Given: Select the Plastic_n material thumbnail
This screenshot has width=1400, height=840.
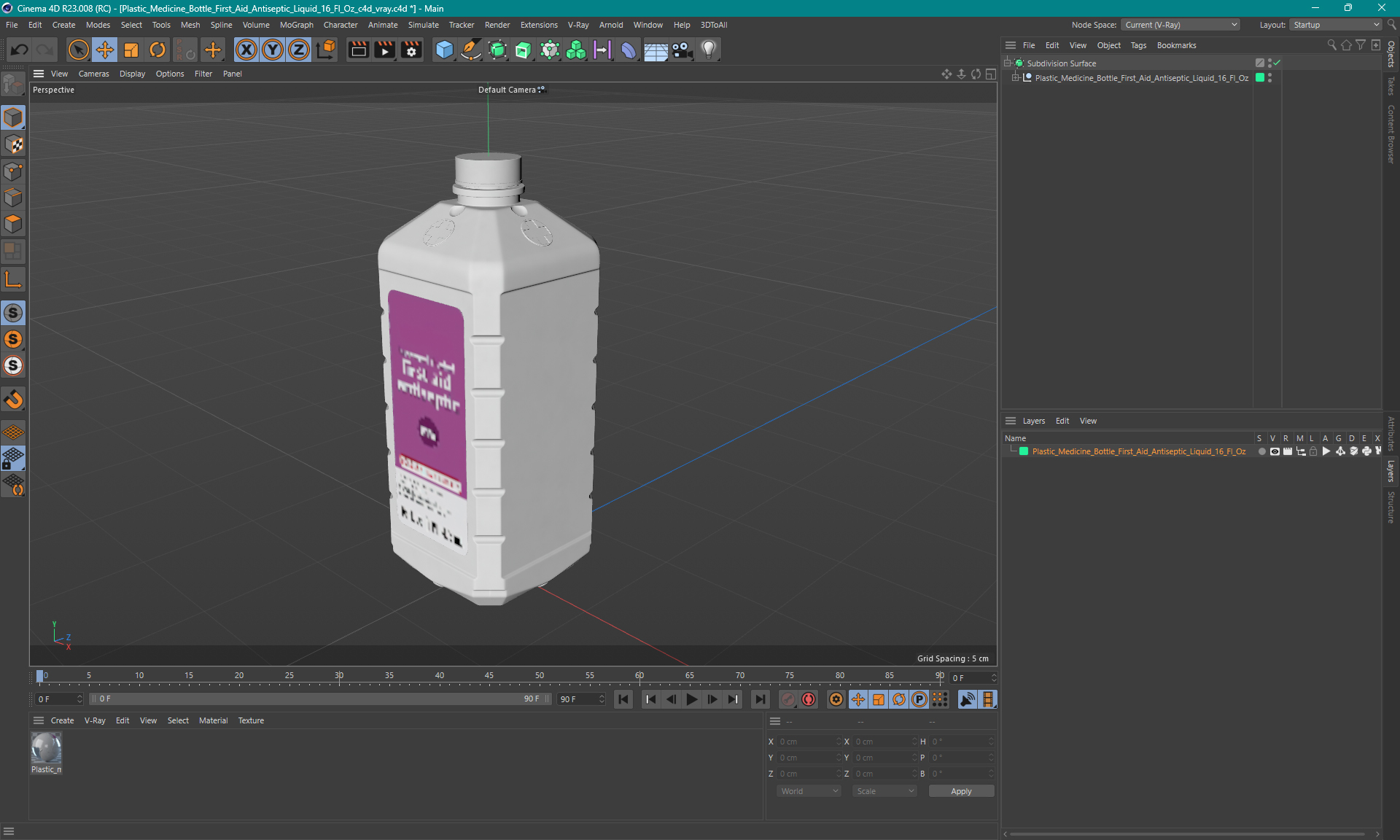Looking at the screenshot, I should coord(46,748).
